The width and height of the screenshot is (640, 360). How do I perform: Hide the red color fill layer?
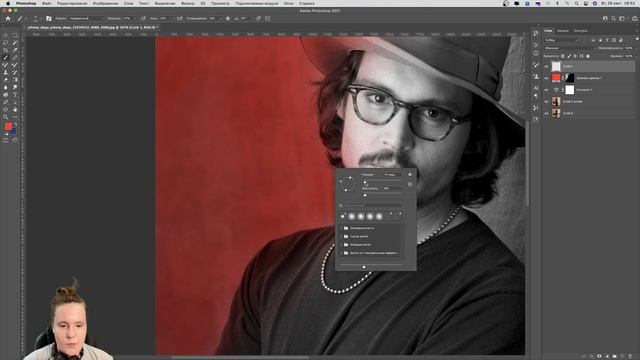click(x=546, y=78)
